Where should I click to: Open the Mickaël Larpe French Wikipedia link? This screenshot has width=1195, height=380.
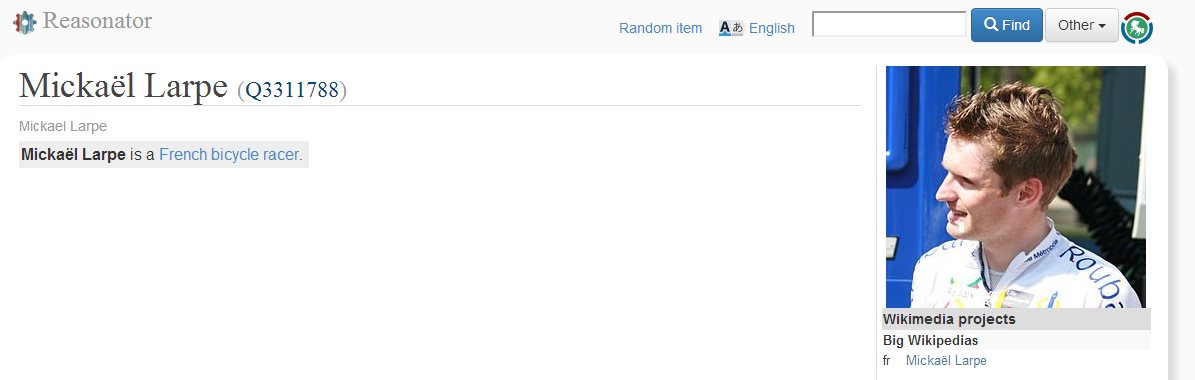tap(946, 360)
